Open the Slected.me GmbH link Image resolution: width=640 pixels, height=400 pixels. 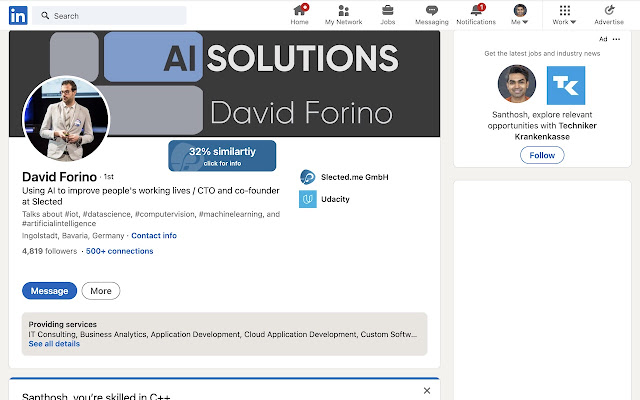tap(355, 177)
